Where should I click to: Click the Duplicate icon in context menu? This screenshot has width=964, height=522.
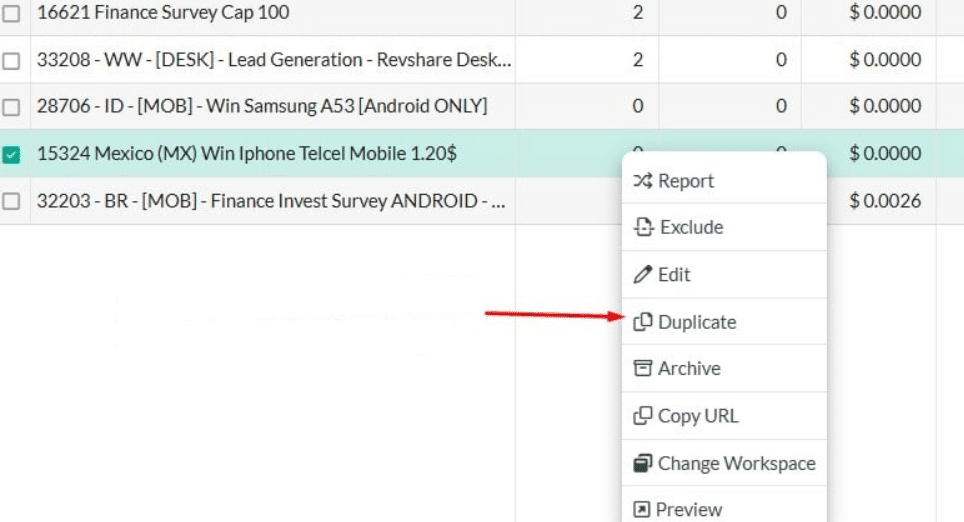[643, 322]
